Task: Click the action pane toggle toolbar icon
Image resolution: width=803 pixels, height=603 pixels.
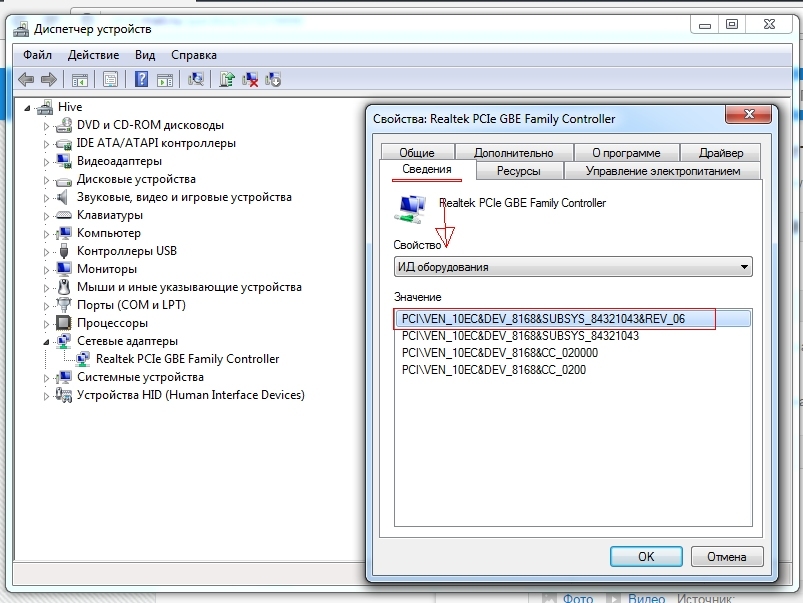Action: pyautogui.click(x=164, y=79)
